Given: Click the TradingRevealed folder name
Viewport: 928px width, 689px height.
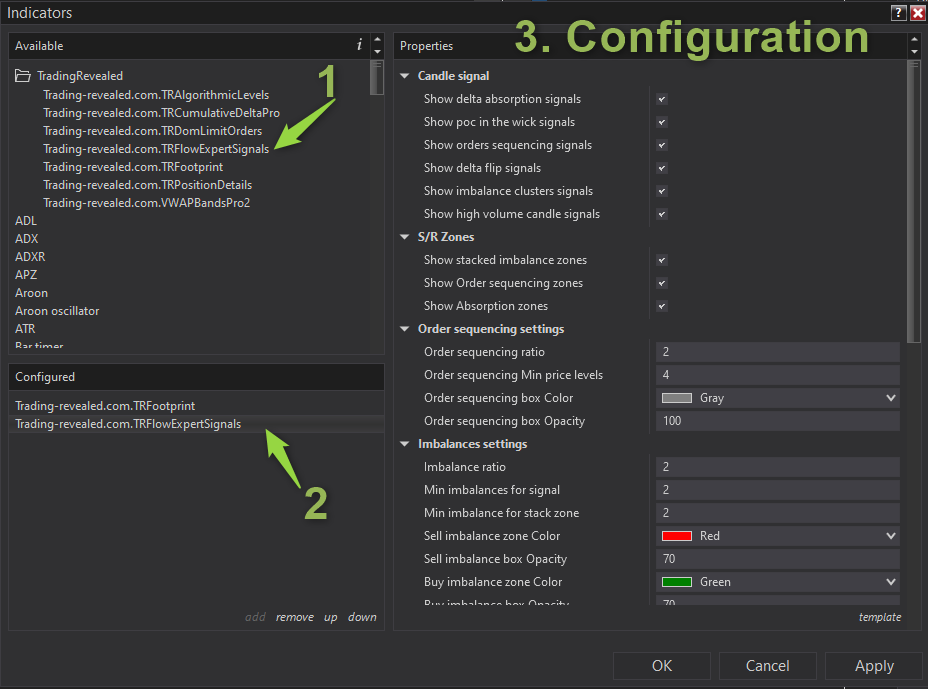Looking at the screenshot, I should (80, 76).
